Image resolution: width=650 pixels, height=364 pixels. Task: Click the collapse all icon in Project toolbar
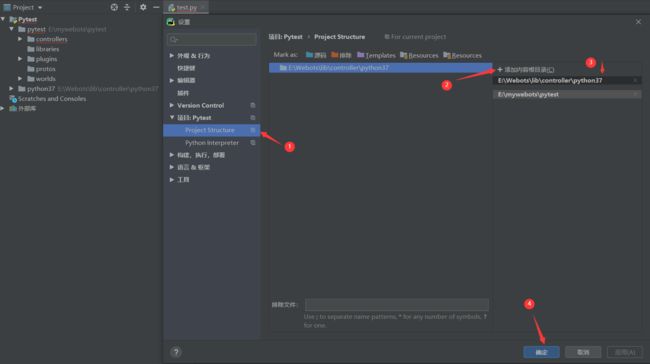point(127,7)
